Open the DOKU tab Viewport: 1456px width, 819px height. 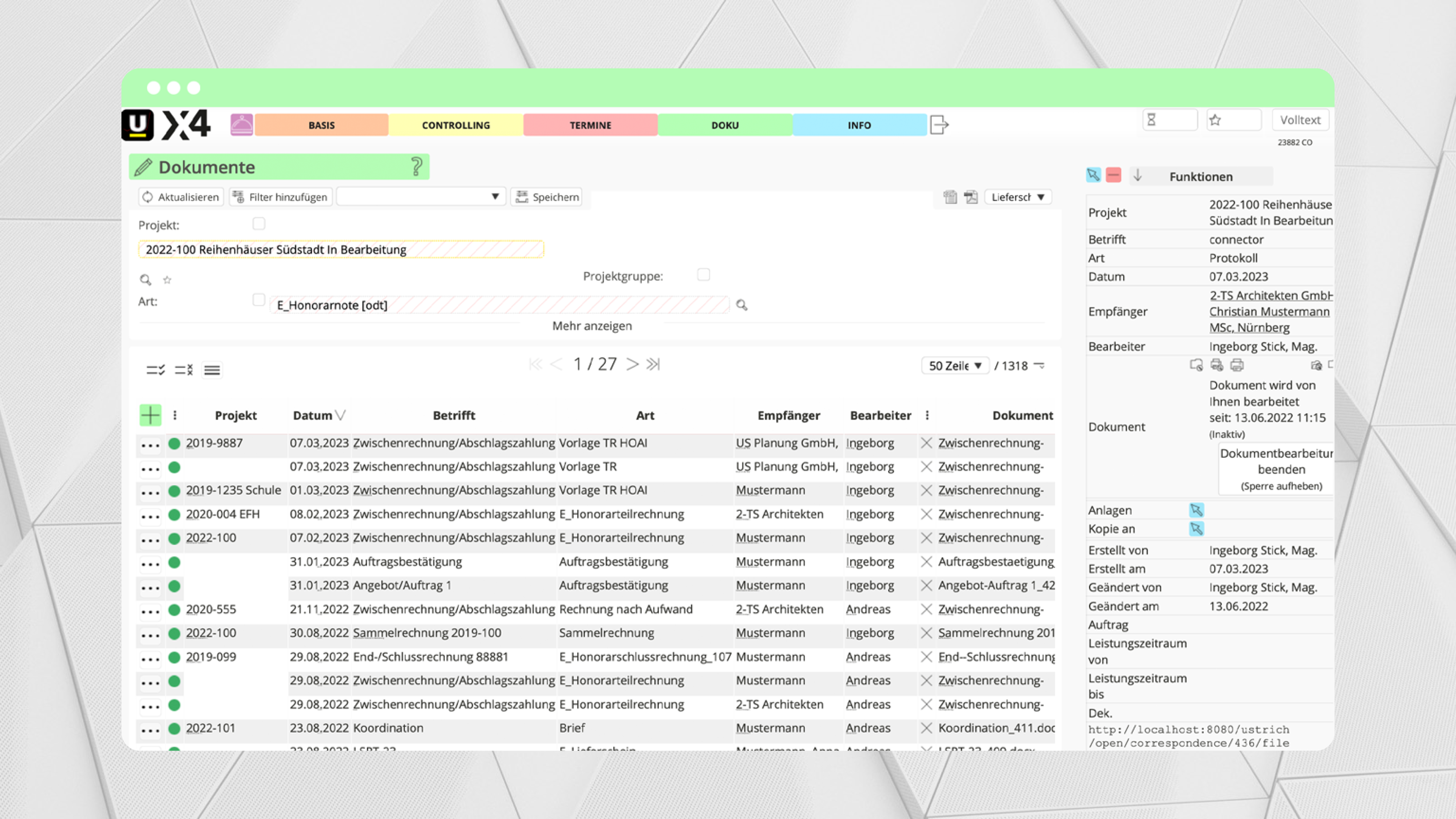pyautogui.click(x=725, y=125)
